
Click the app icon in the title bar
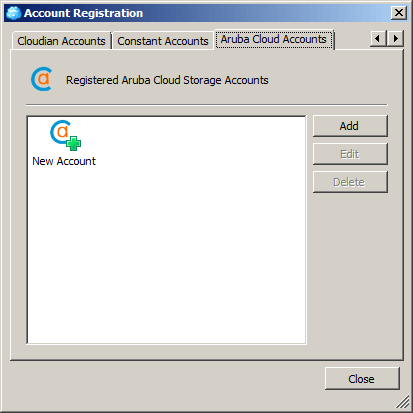14,13
